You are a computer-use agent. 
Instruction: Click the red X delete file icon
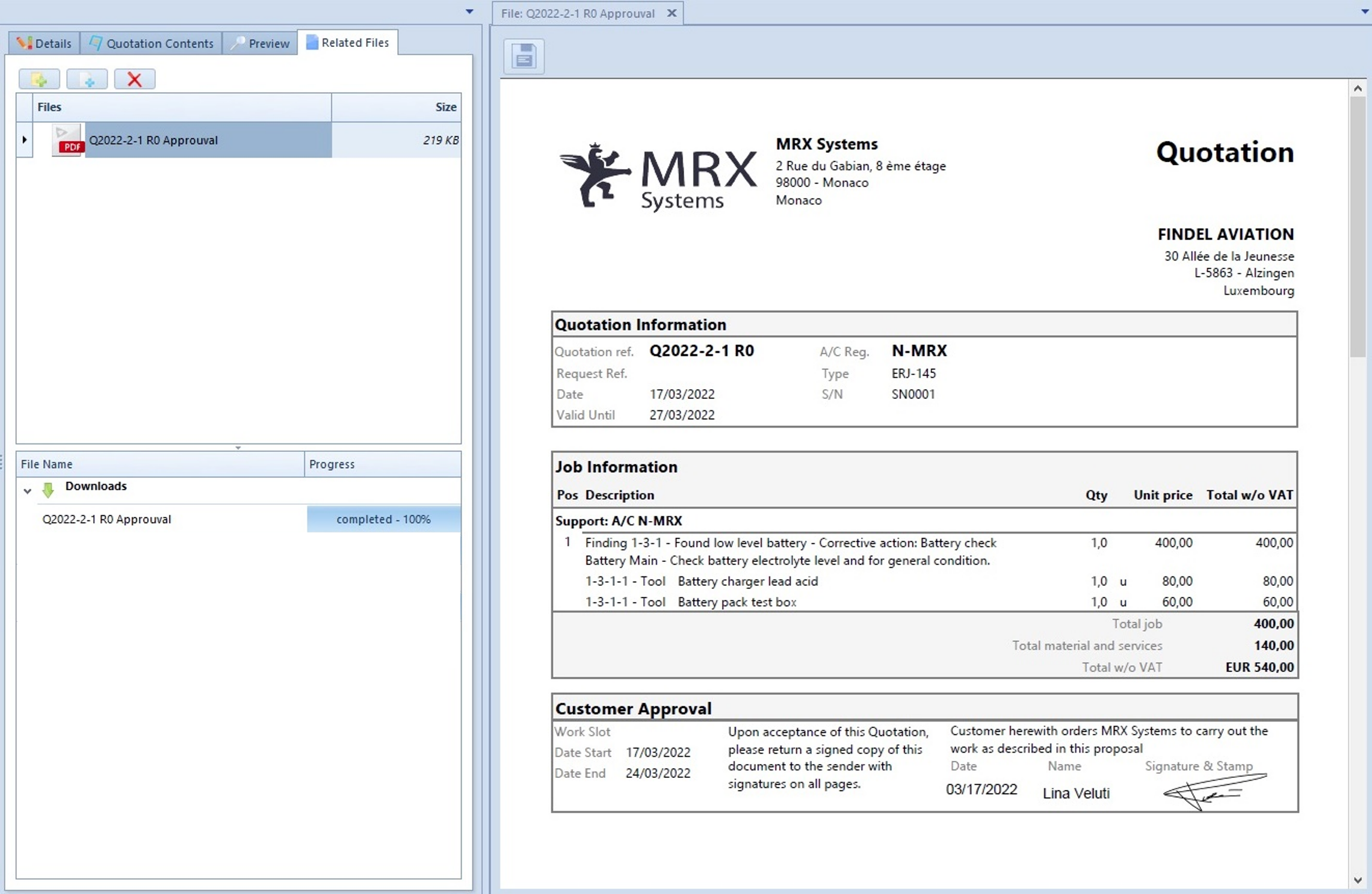point(135,79)
